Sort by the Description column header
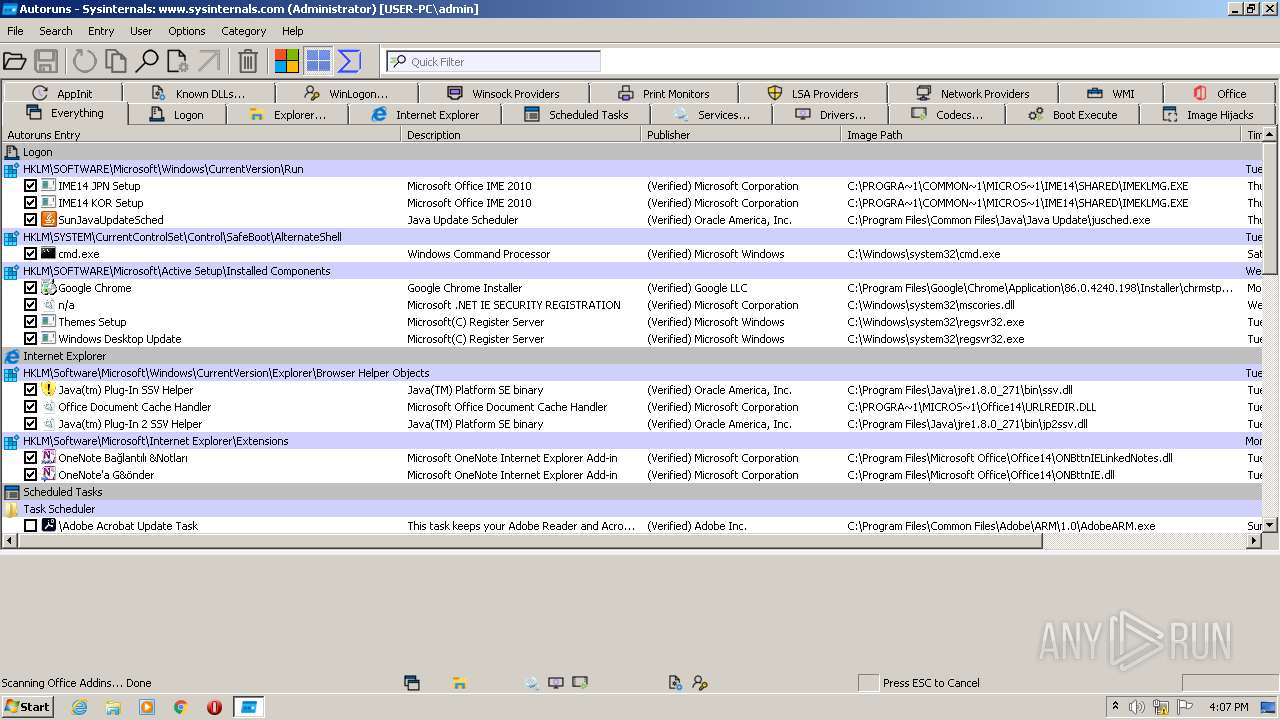This screenshot has height=720, width=1280. click(x=521, y=135)
